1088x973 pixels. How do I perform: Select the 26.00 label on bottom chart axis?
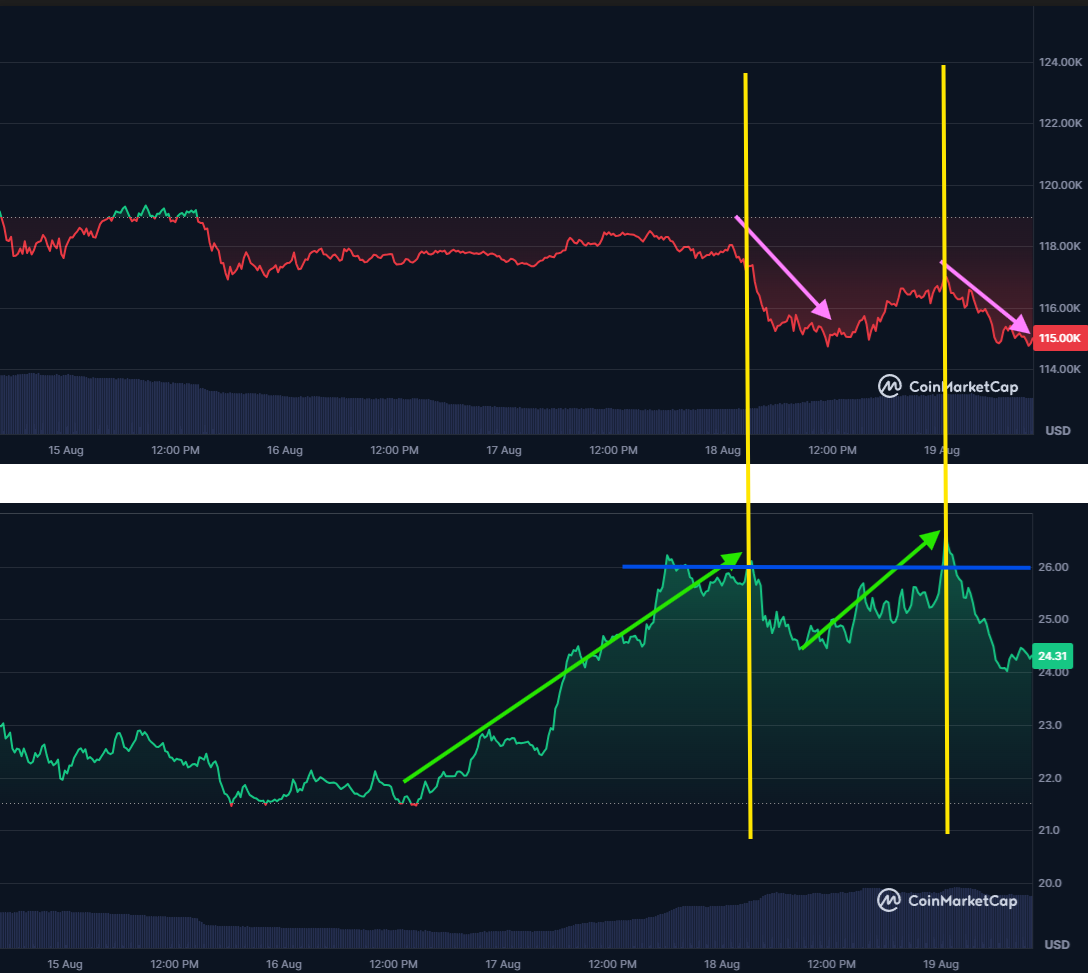pos(1053,567)
